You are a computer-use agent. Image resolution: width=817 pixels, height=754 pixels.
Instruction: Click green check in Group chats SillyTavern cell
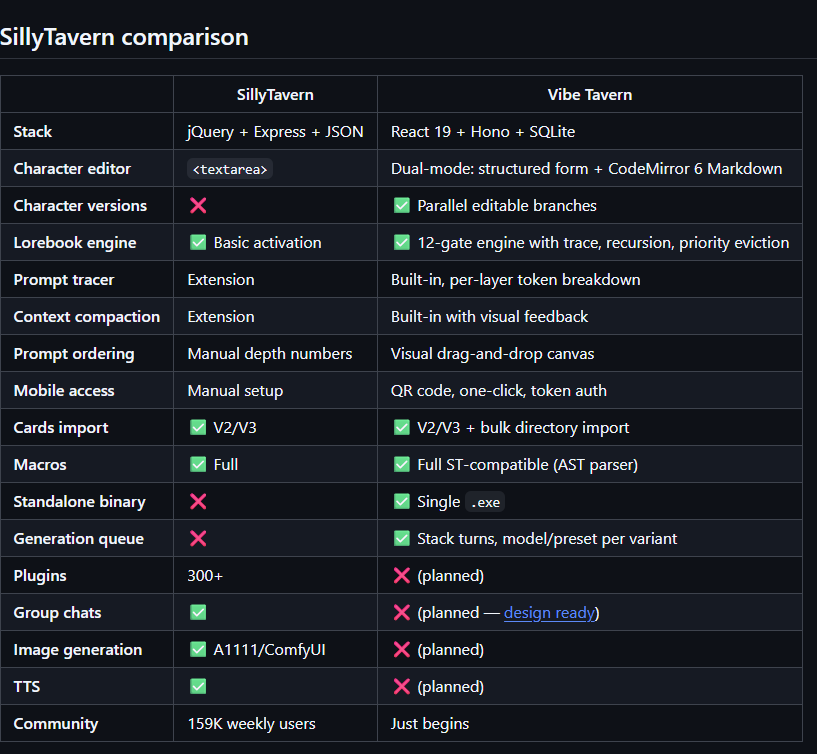tap(198, 612)
